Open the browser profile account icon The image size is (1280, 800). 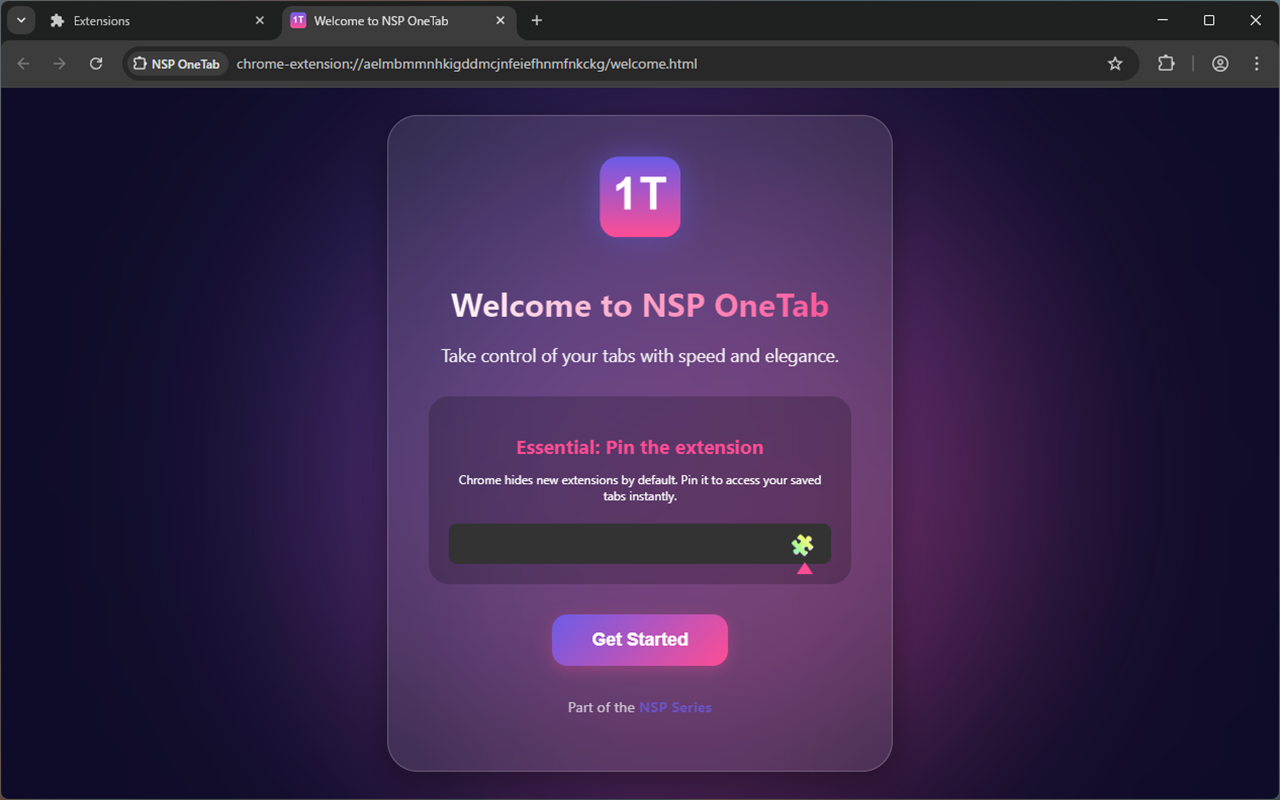(1220, 63)
